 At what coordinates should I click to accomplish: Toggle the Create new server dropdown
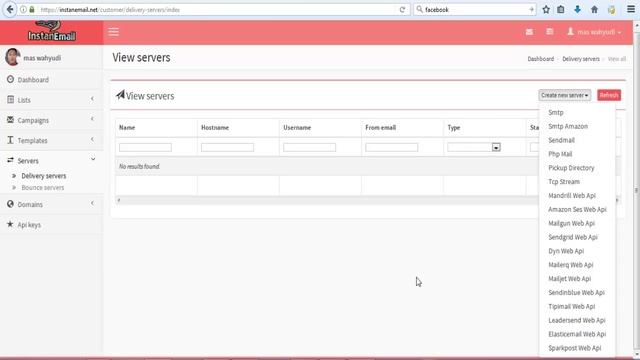pyautogui.click(x=564, y=95)
